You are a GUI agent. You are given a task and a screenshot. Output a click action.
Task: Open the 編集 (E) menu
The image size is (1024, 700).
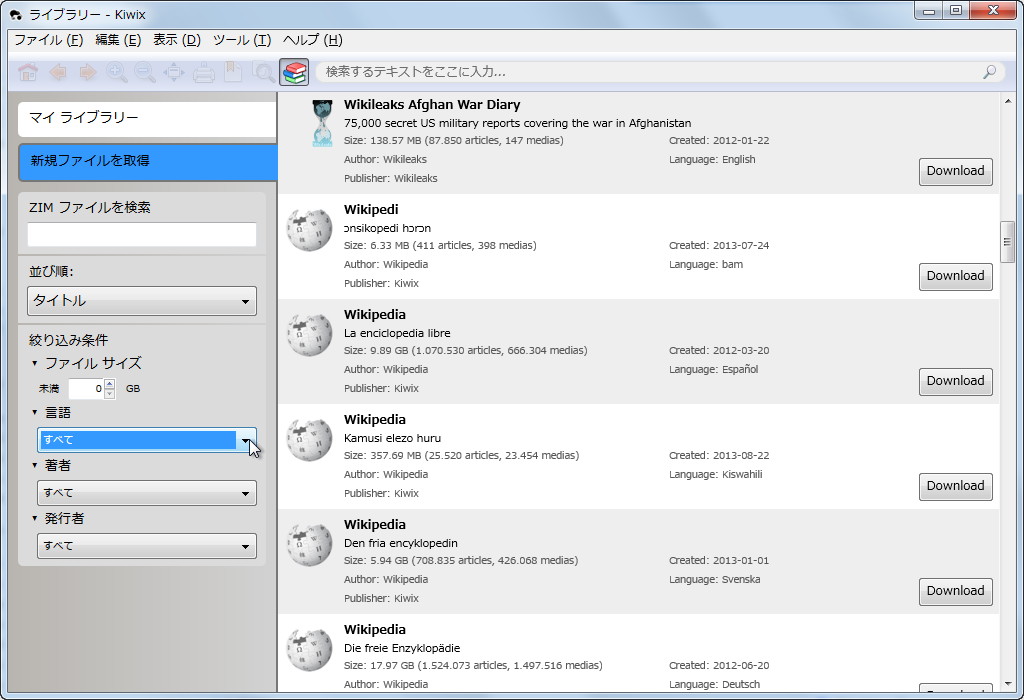(118, 40)
